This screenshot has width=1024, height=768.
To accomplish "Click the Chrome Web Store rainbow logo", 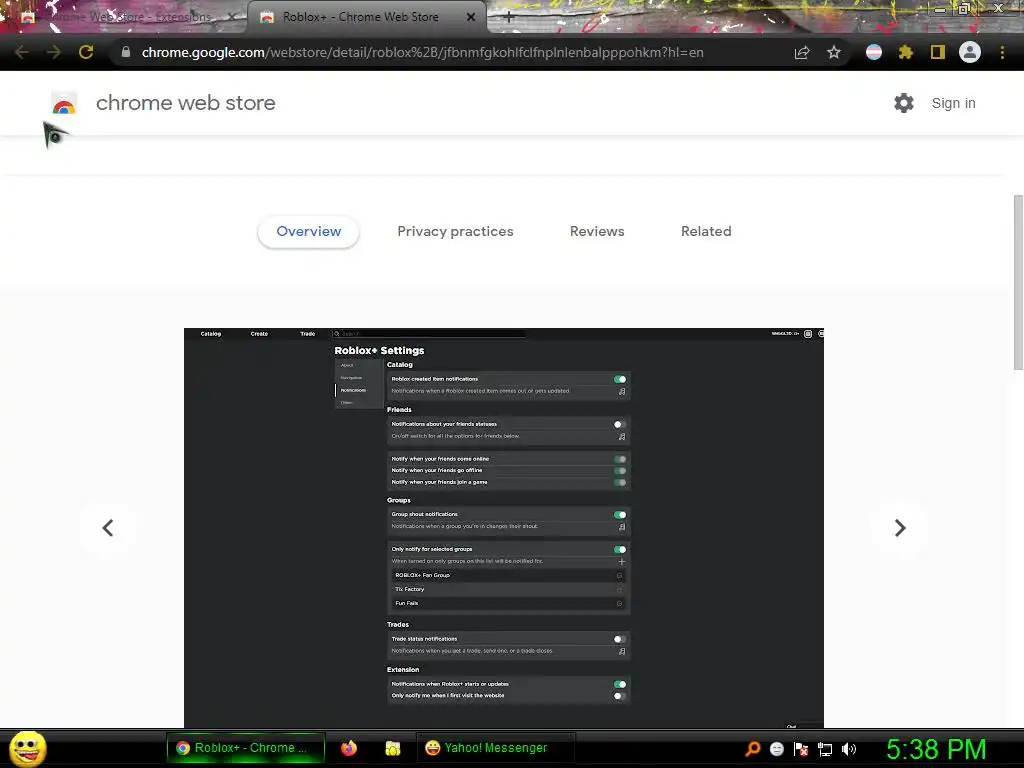I will pyautogui.click(x=64, y=103).
